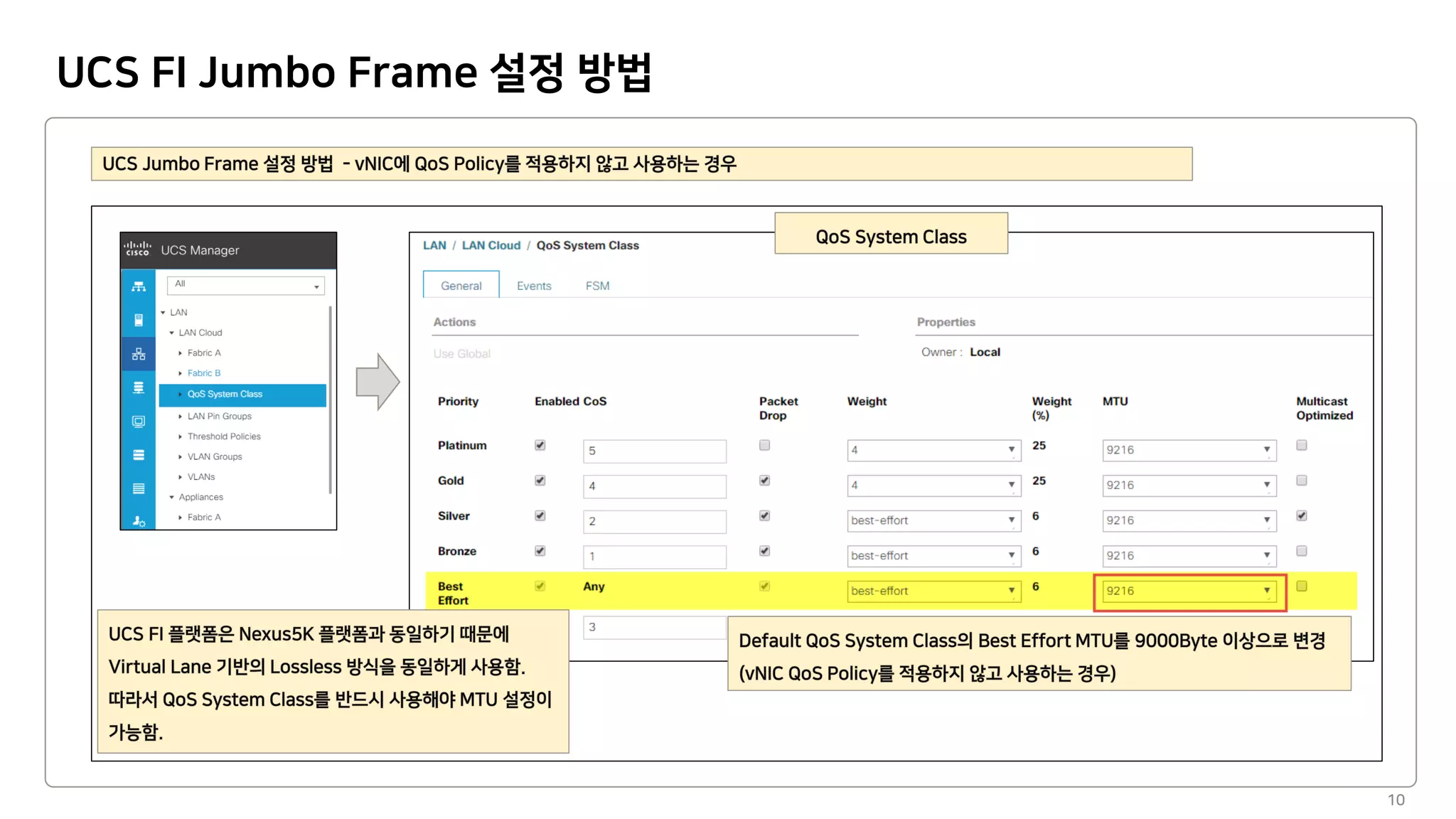The image size is (1456, 819).
Task: Switch to the General tab
Action: 461,286
